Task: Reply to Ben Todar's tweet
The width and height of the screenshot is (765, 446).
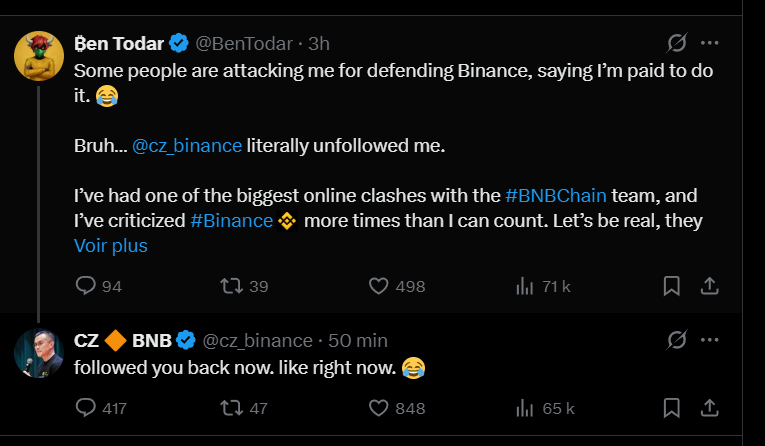Action: tap(87, 286)
